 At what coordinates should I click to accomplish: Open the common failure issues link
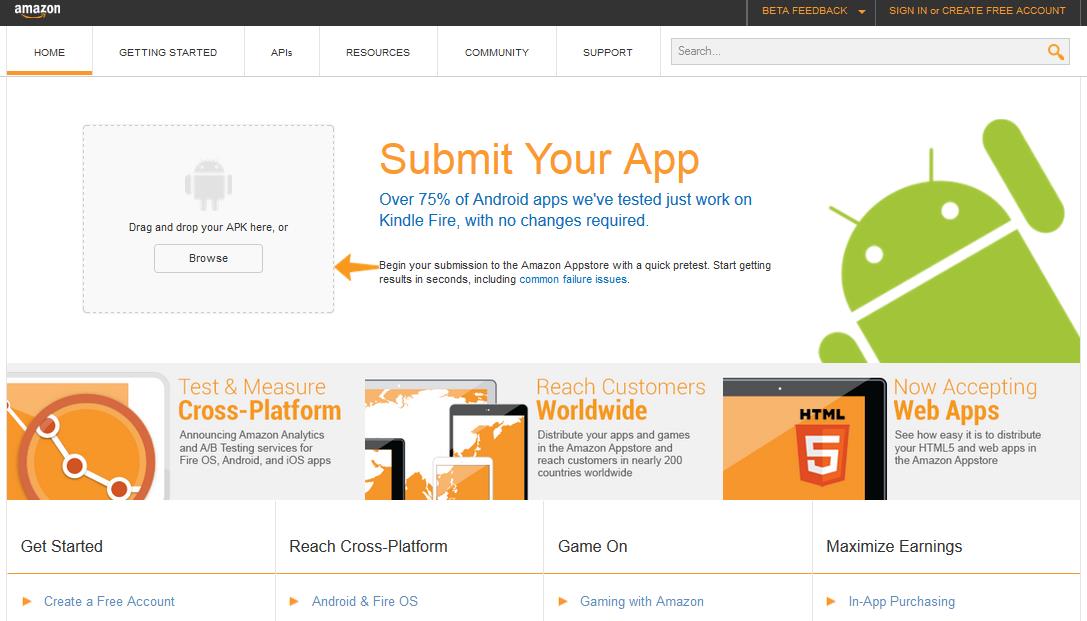[573, 279]
